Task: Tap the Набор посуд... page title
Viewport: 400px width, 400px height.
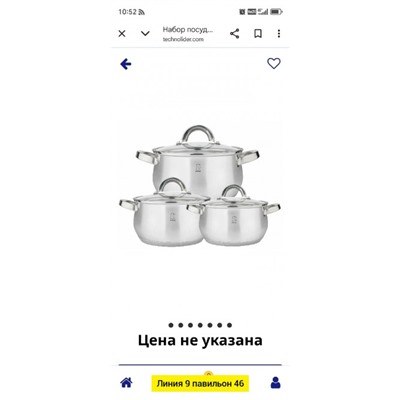Action: point(188,30)
